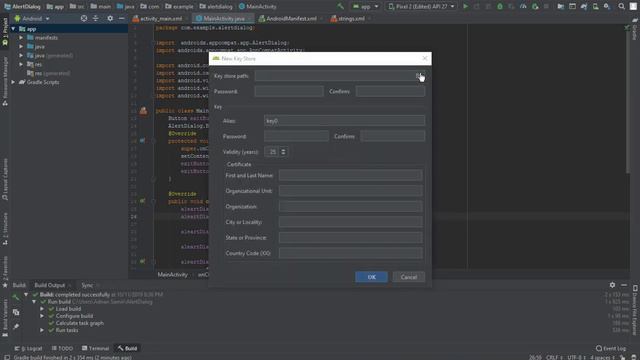Click the Build panel pin icon

point(16,327)
